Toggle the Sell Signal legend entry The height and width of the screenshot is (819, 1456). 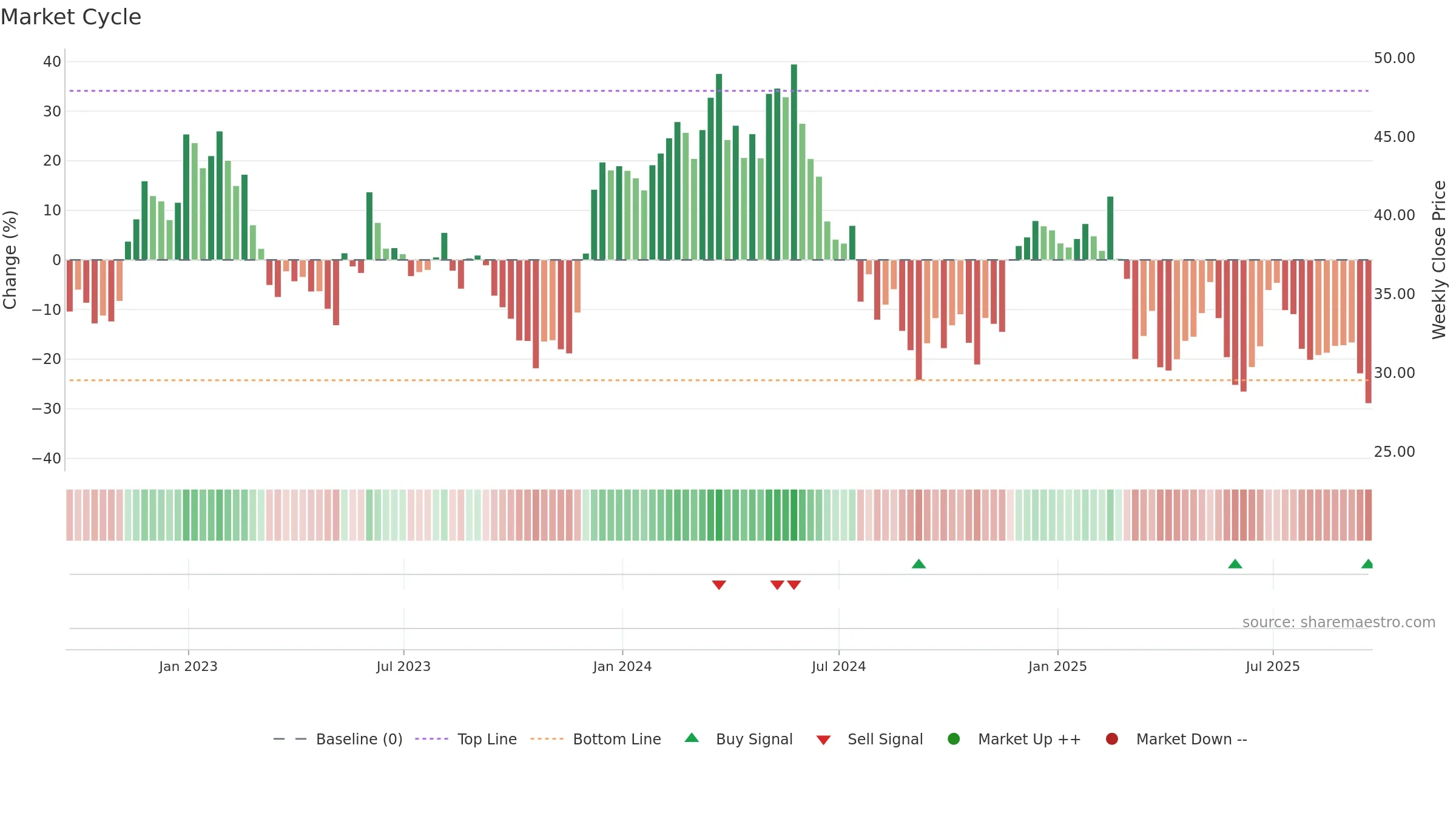(870, 739)
